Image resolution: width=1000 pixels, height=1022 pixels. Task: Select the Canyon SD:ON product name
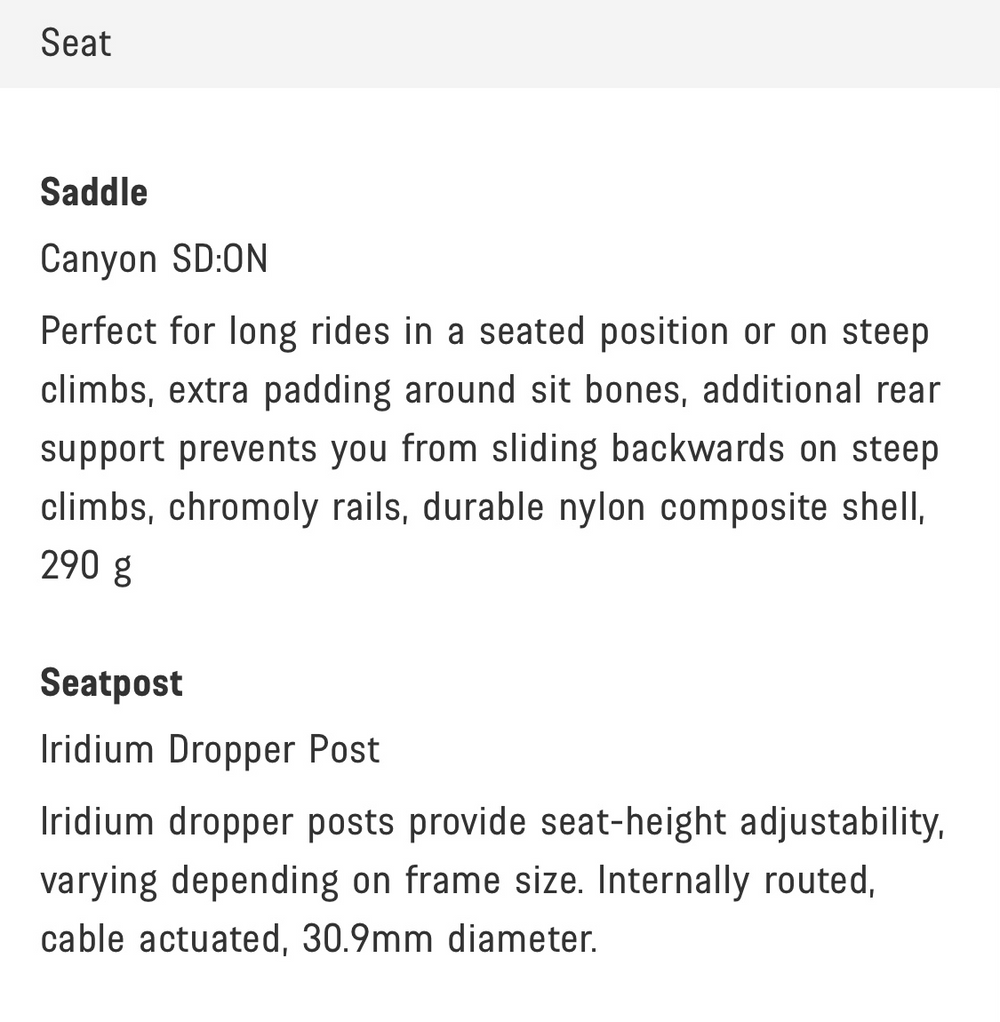[x=154, y=259]
